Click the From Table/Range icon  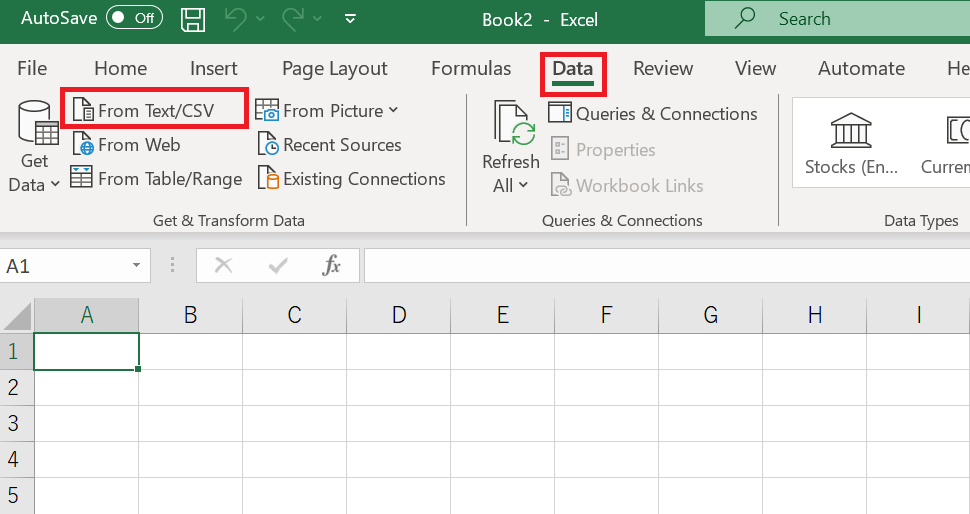[x=82, y=179]
